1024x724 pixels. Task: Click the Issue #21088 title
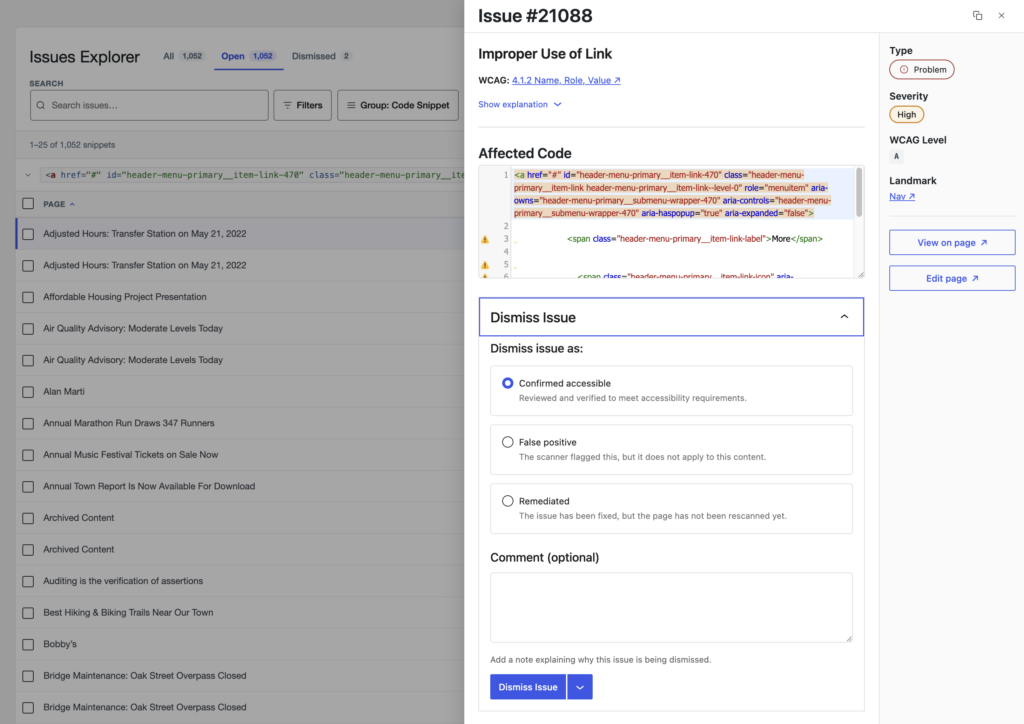click(535, 16)
